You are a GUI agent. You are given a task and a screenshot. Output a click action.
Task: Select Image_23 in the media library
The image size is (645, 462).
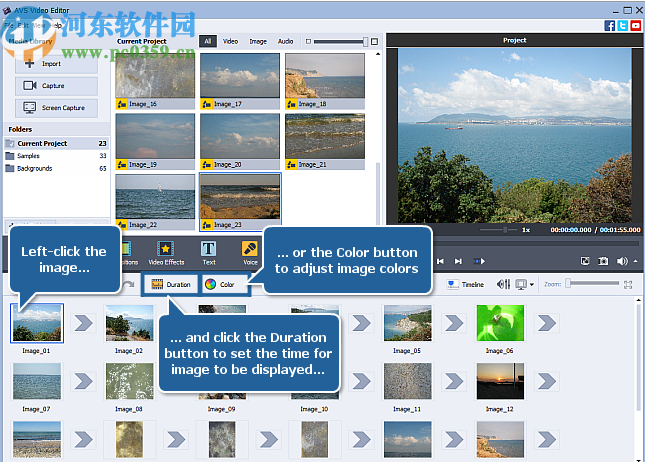(240, 202)
